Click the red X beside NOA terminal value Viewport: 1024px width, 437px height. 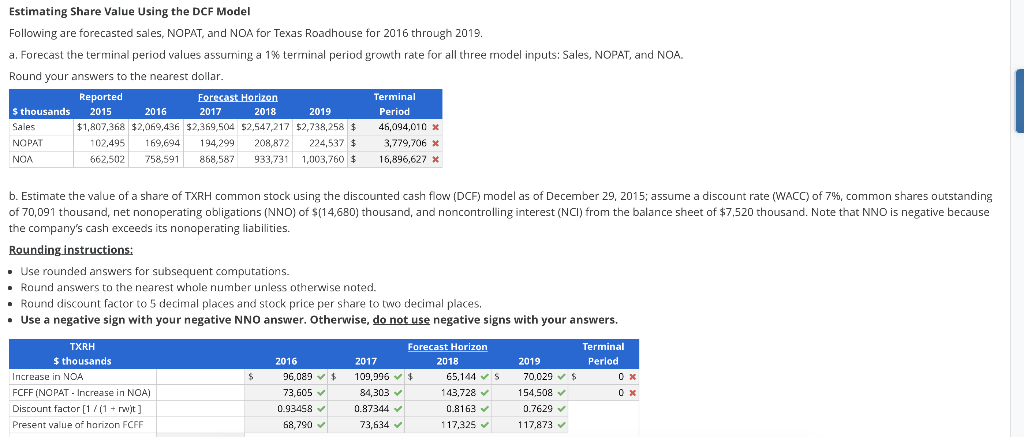pos(435,159)
